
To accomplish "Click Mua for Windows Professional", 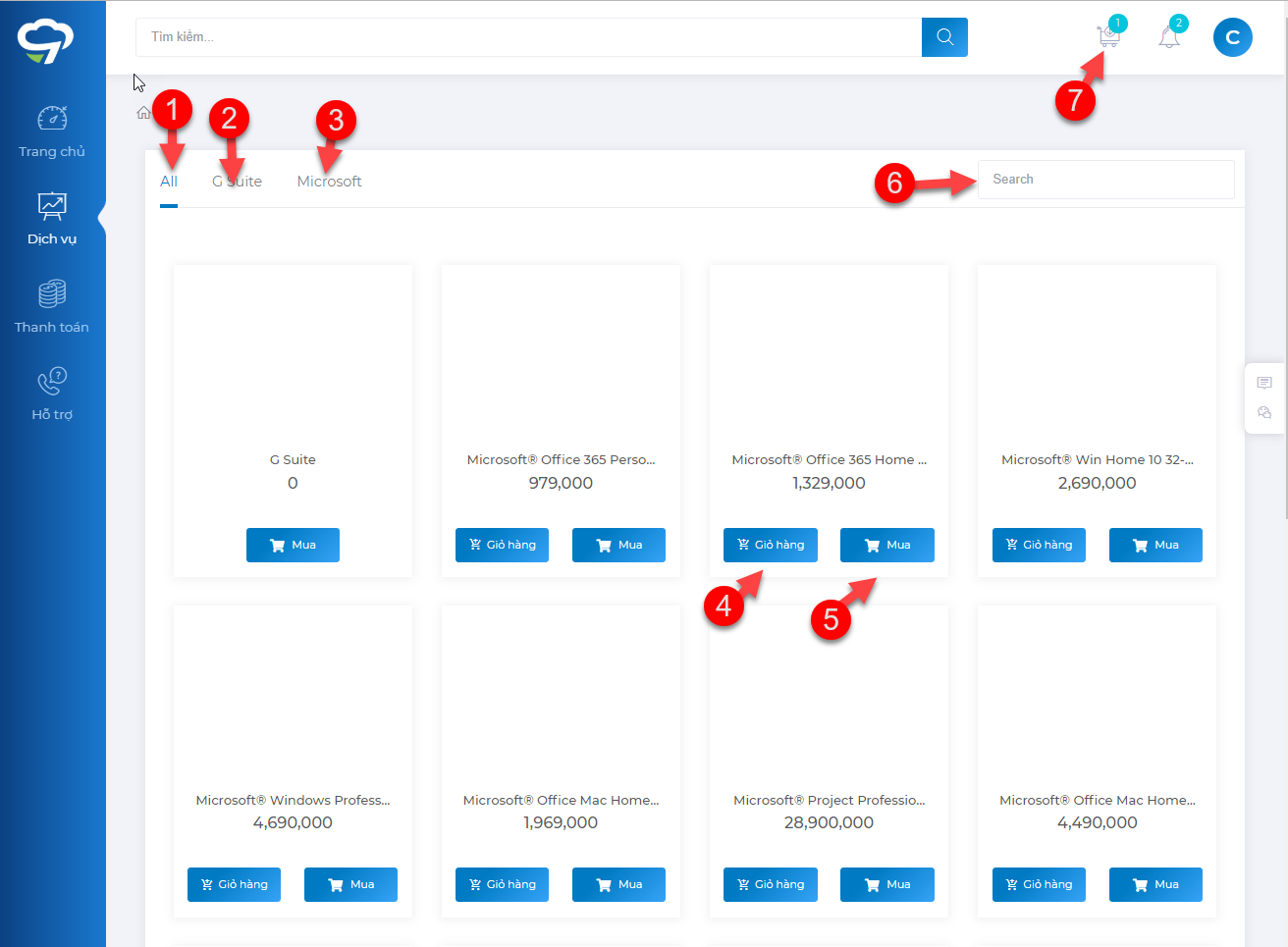I will coord(350,884).
